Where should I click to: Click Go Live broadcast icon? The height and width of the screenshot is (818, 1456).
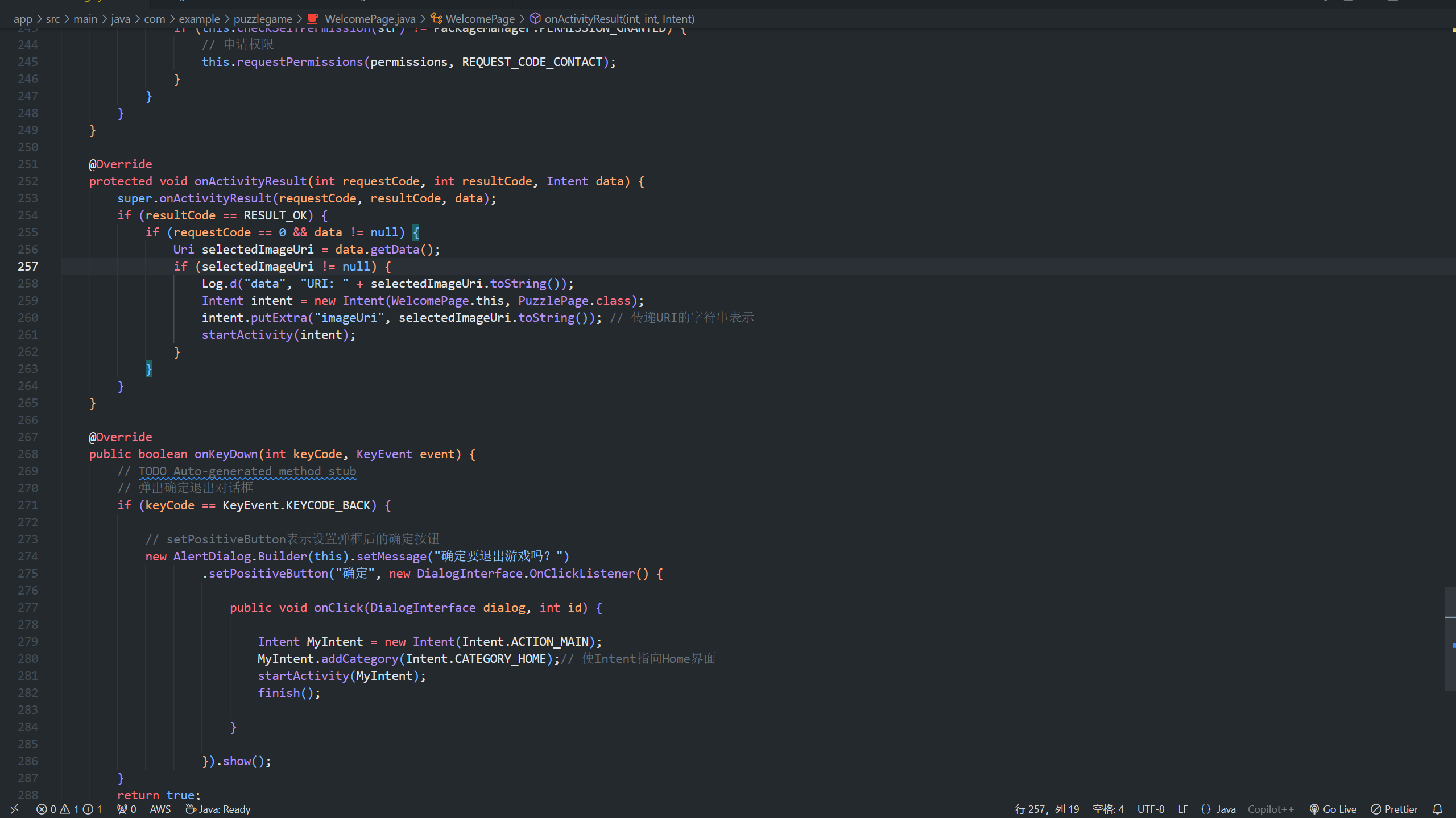coord(1314,809)
